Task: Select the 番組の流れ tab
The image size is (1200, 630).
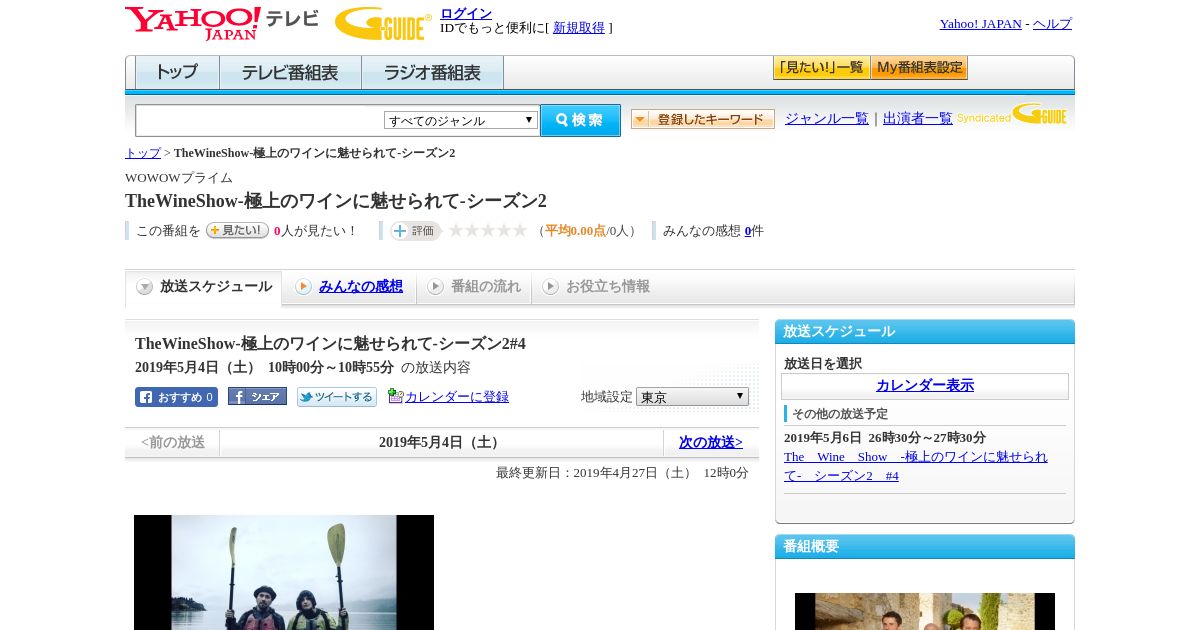Action: click(474, 287)
